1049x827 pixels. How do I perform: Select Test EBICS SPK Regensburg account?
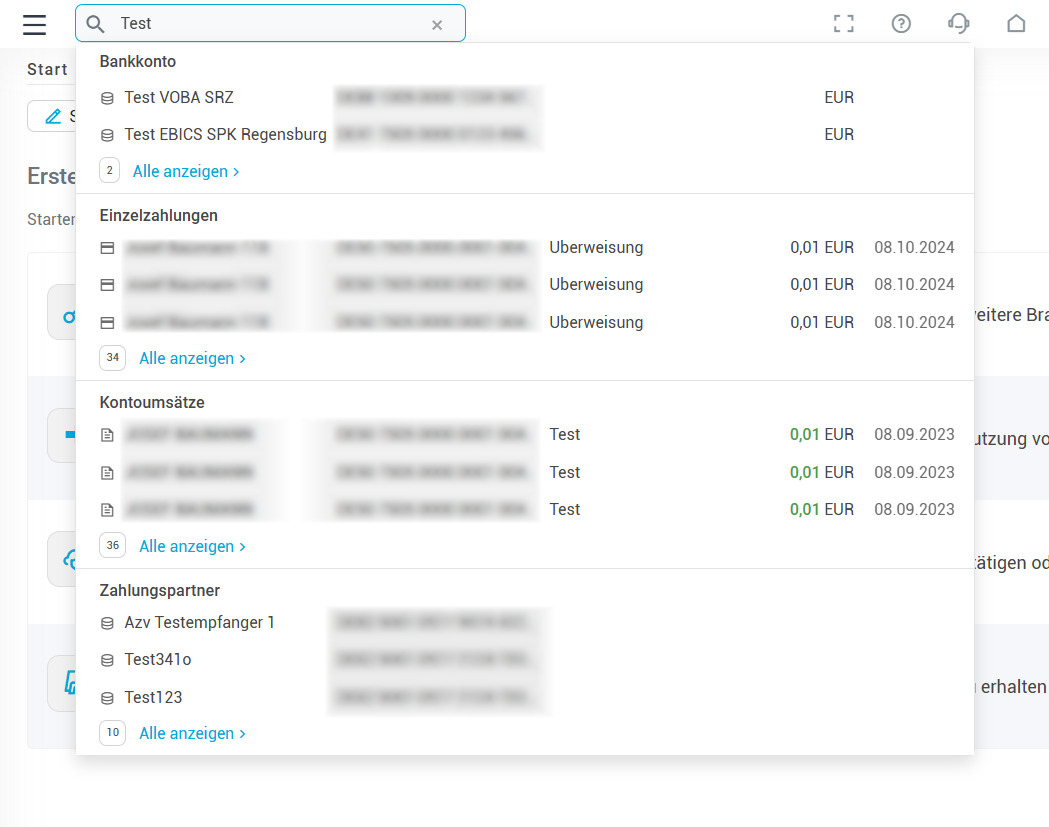225,135
